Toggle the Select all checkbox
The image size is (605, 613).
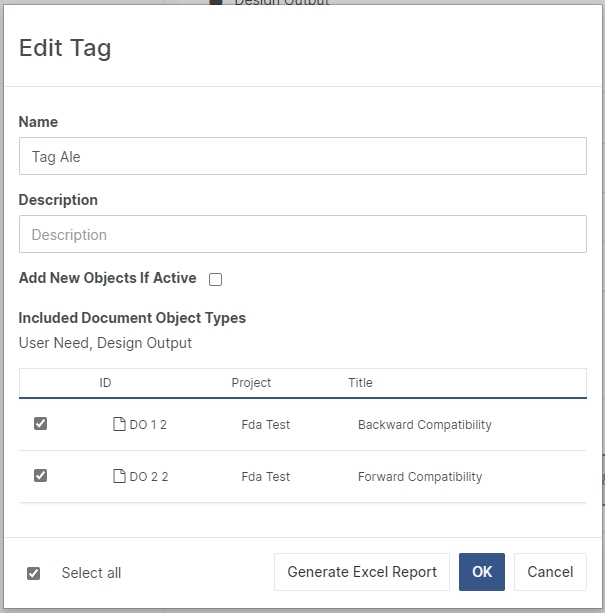34,573
